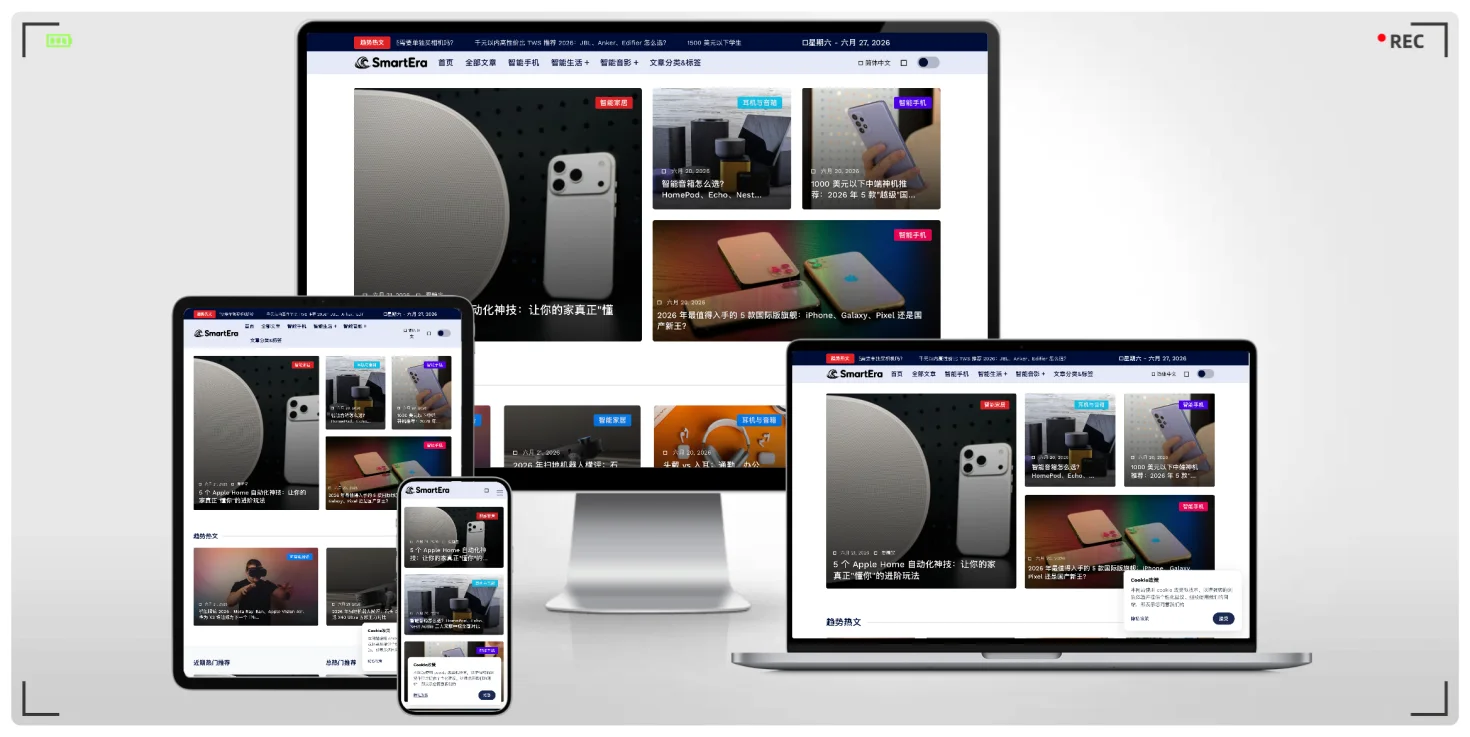Click the 近期热门推荐 heading on the tablet
This screenshot has height=737, width=1470.
211,662
